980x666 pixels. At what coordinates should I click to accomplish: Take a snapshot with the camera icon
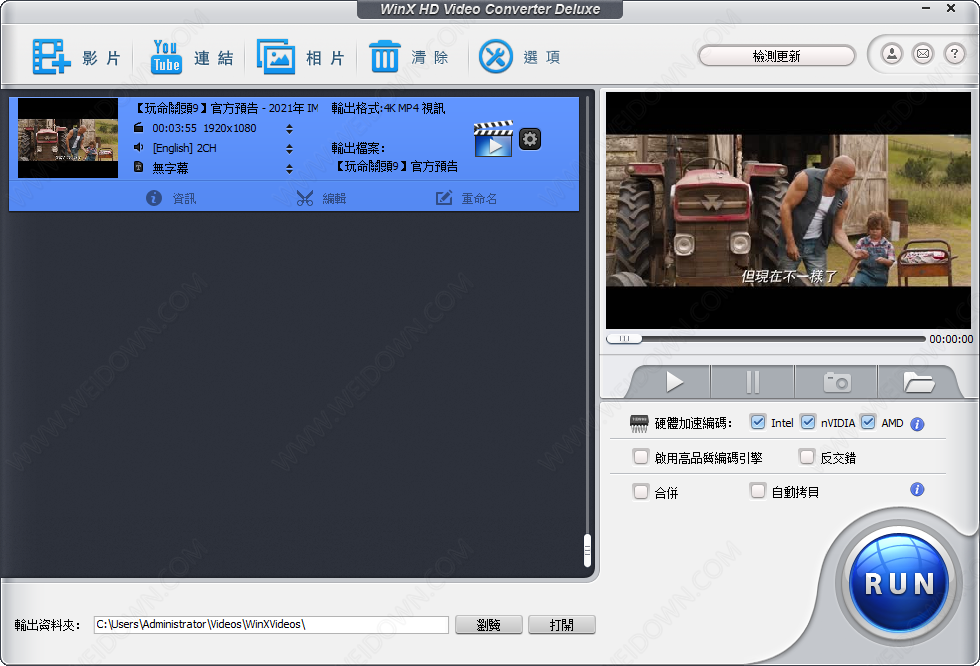pos(837,382)
